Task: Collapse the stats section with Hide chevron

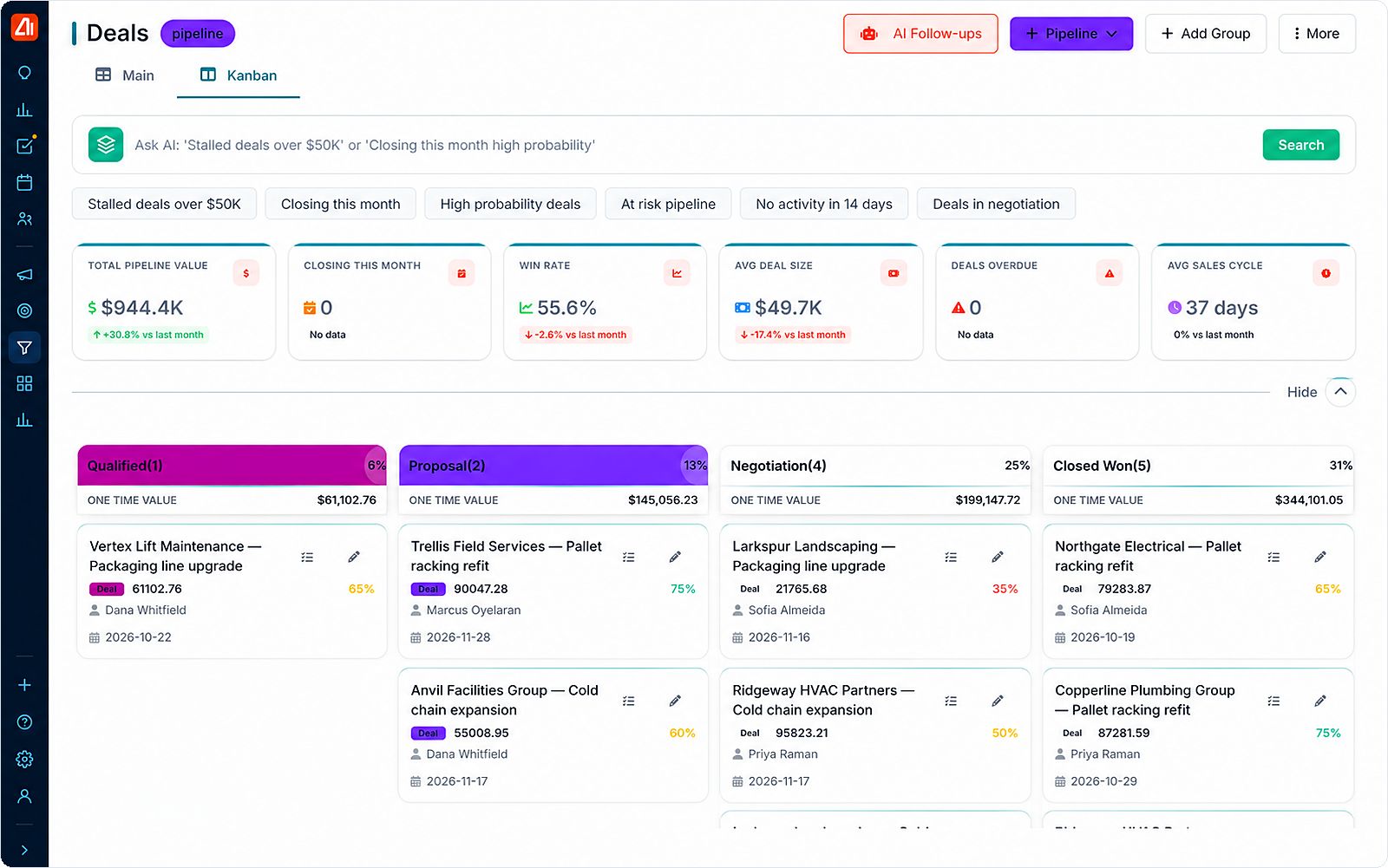Action: tap(1340, 392)
